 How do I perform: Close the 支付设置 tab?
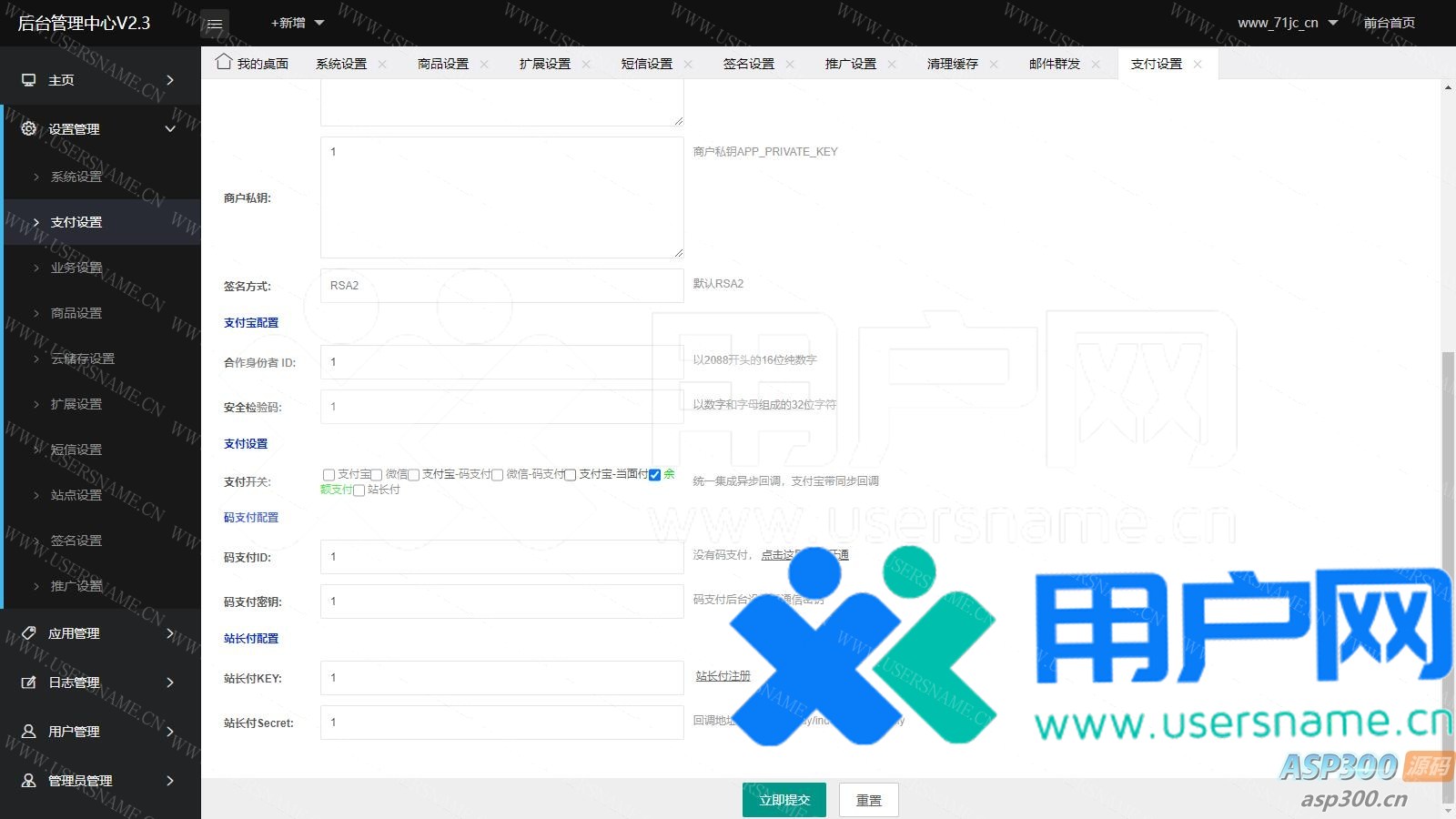pyautogui.click(x=1198, y=64)
